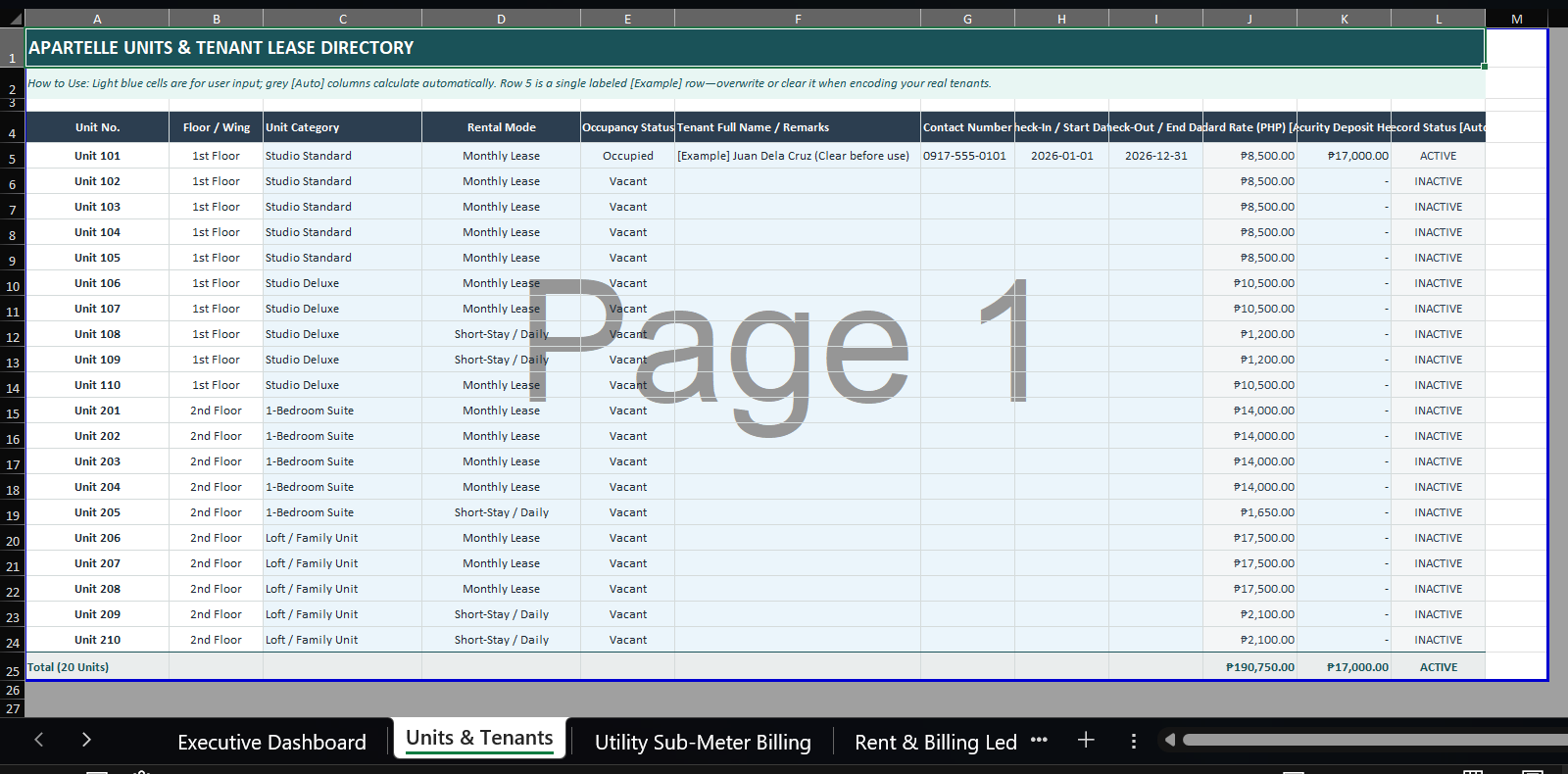Show more hidden sheet tabs via ellipsis
1568x774 pixels.
click(x=1039, y=740)
